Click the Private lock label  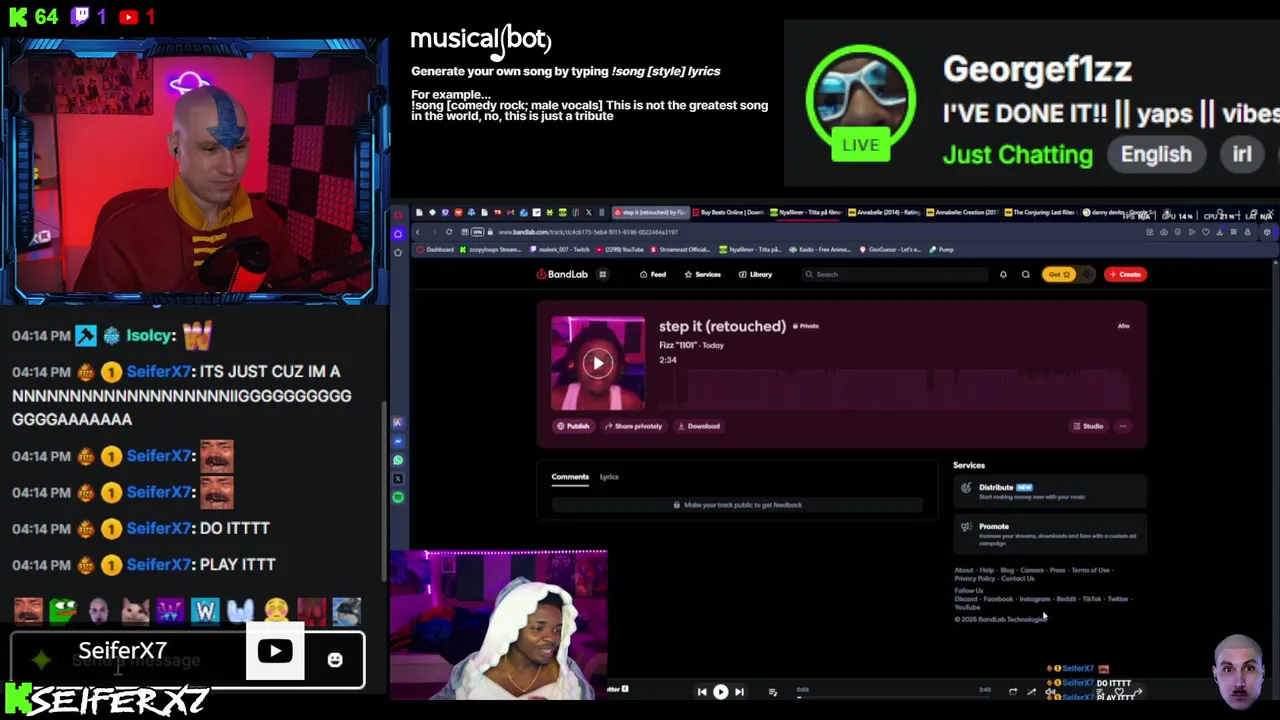[x=806, y=326]
